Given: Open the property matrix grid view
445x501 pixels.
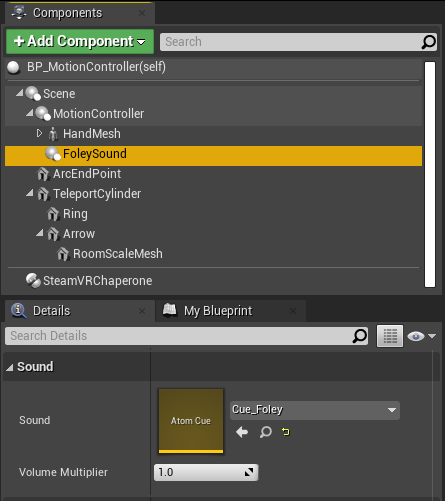Looking at the screenshot, I should click(x=390, y=336).
